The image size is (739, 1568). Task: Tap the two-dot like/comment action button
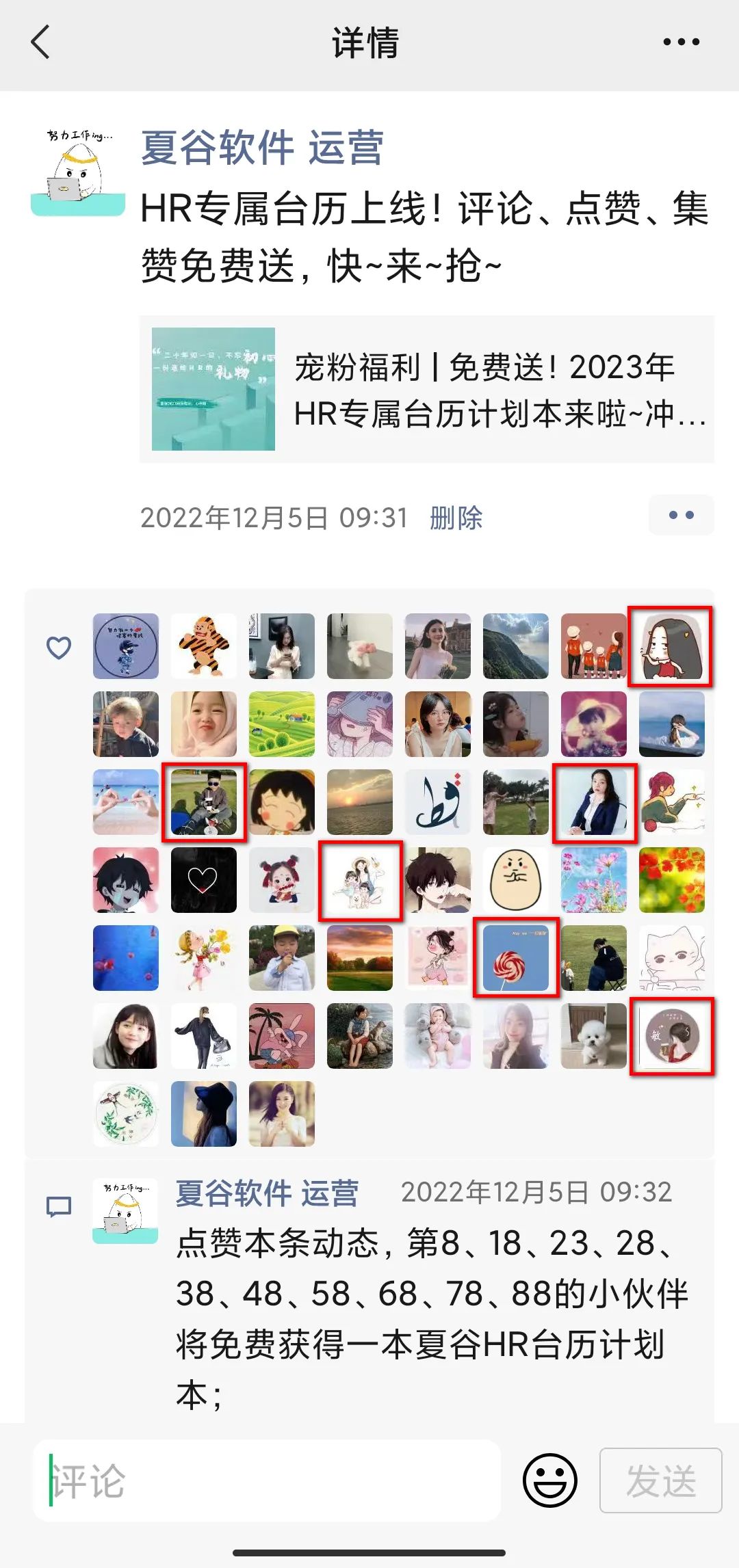click(x=681, y=515)
